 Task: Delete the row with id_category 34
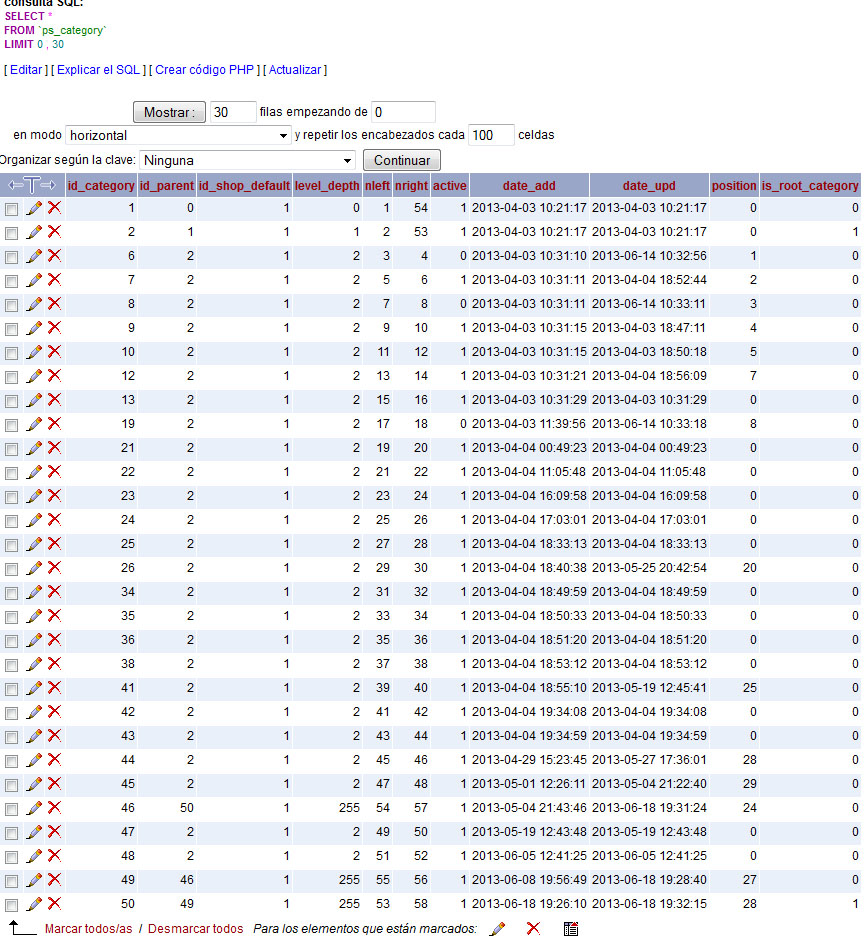[54, 592]
